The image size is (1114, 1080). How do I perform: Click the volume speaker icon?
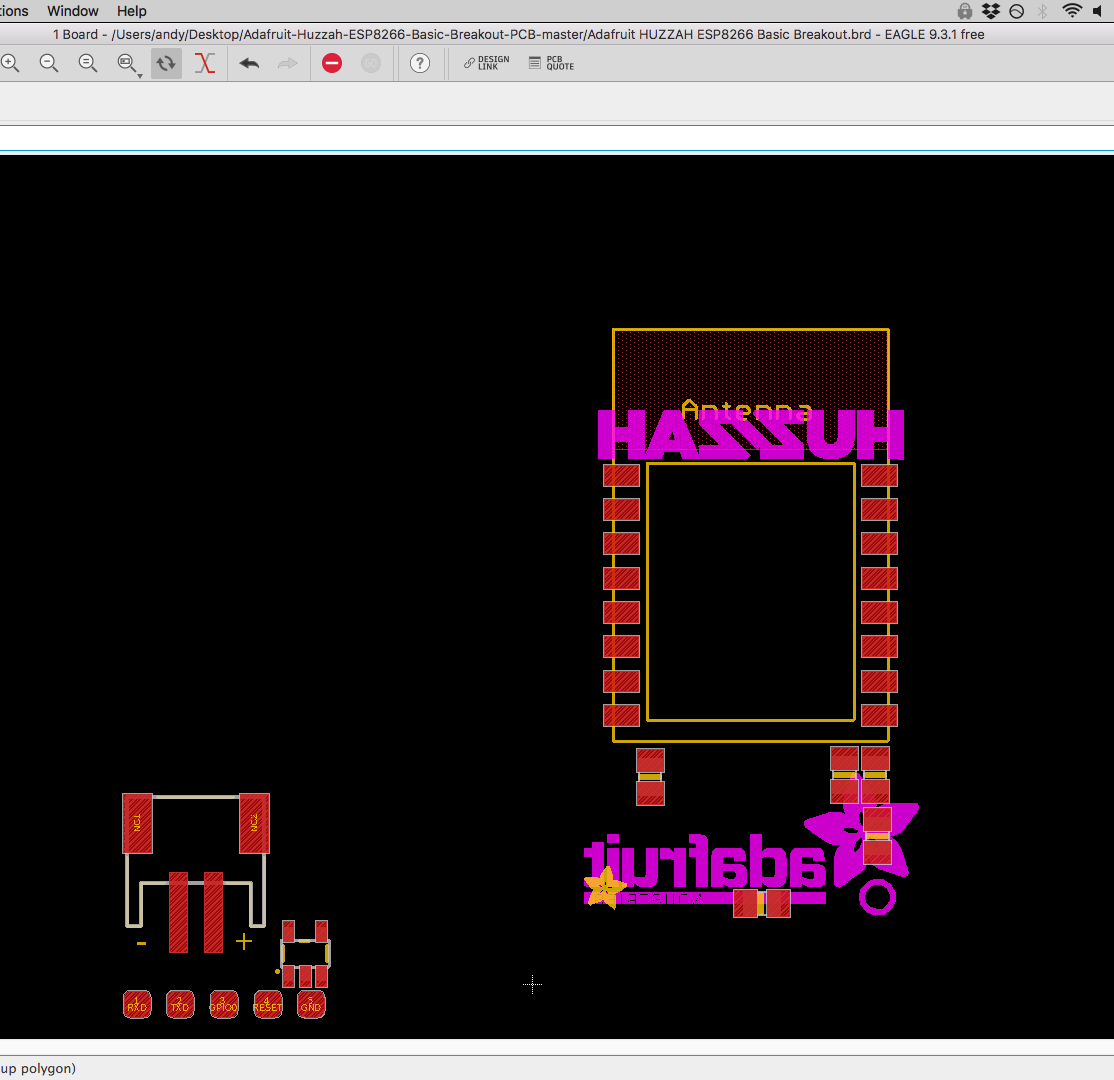(x=1098, y=11)
